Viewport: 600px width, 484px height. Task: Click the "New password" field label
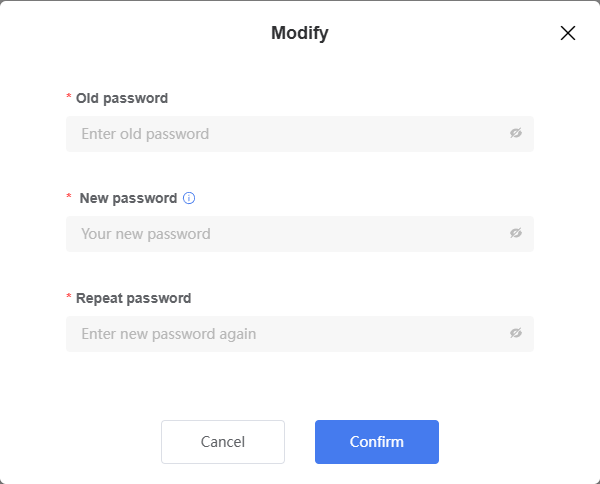click(128, 198)
